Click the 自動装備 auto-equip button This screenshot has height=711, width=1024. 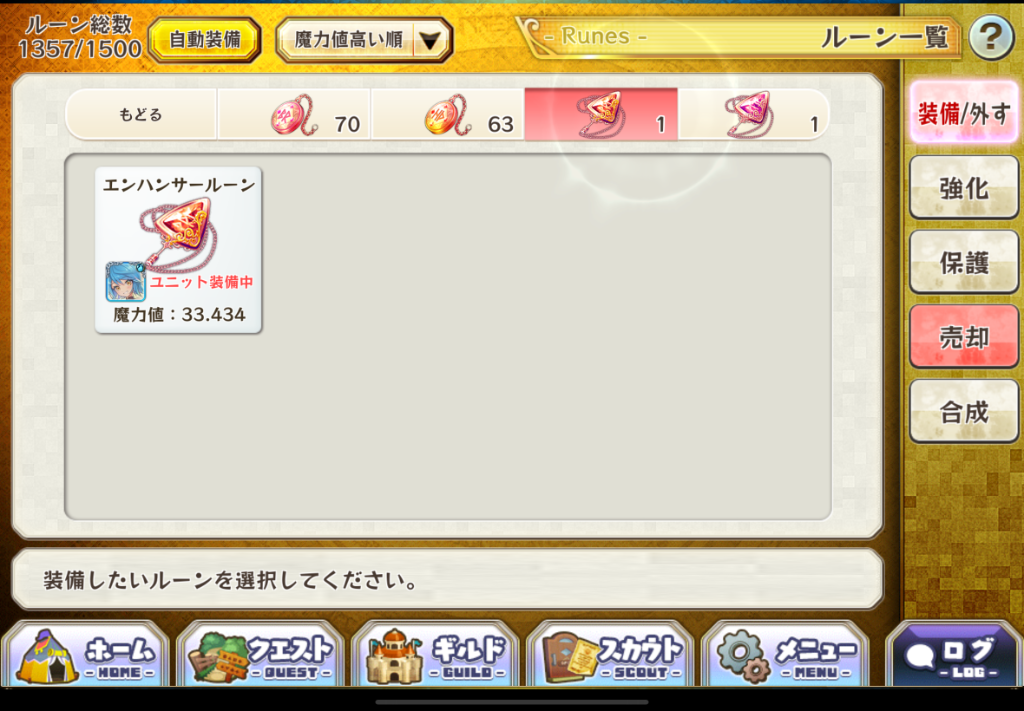click(204, 40)
